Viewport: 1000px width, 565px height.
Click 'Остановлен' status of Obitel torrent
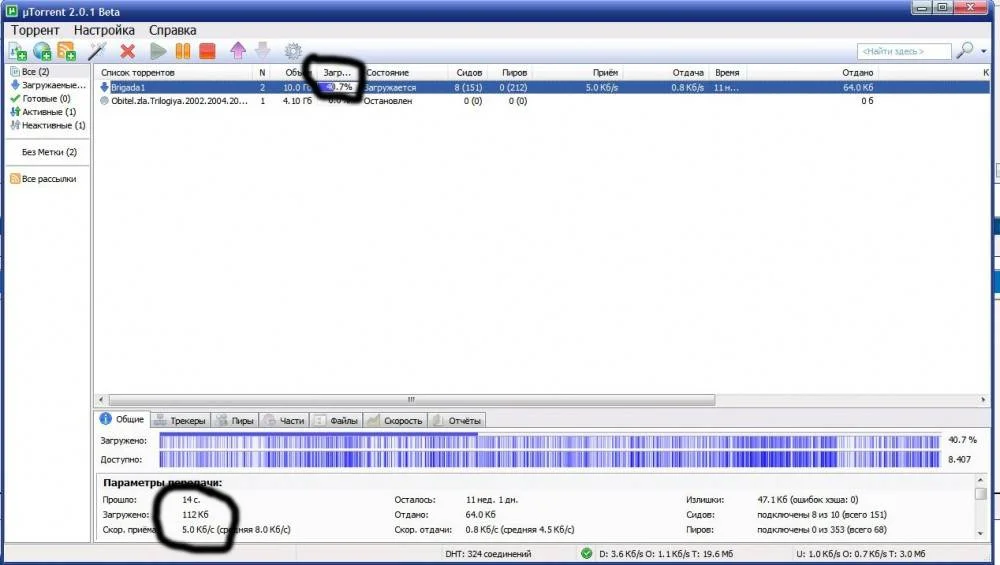(x=388, y=101)
